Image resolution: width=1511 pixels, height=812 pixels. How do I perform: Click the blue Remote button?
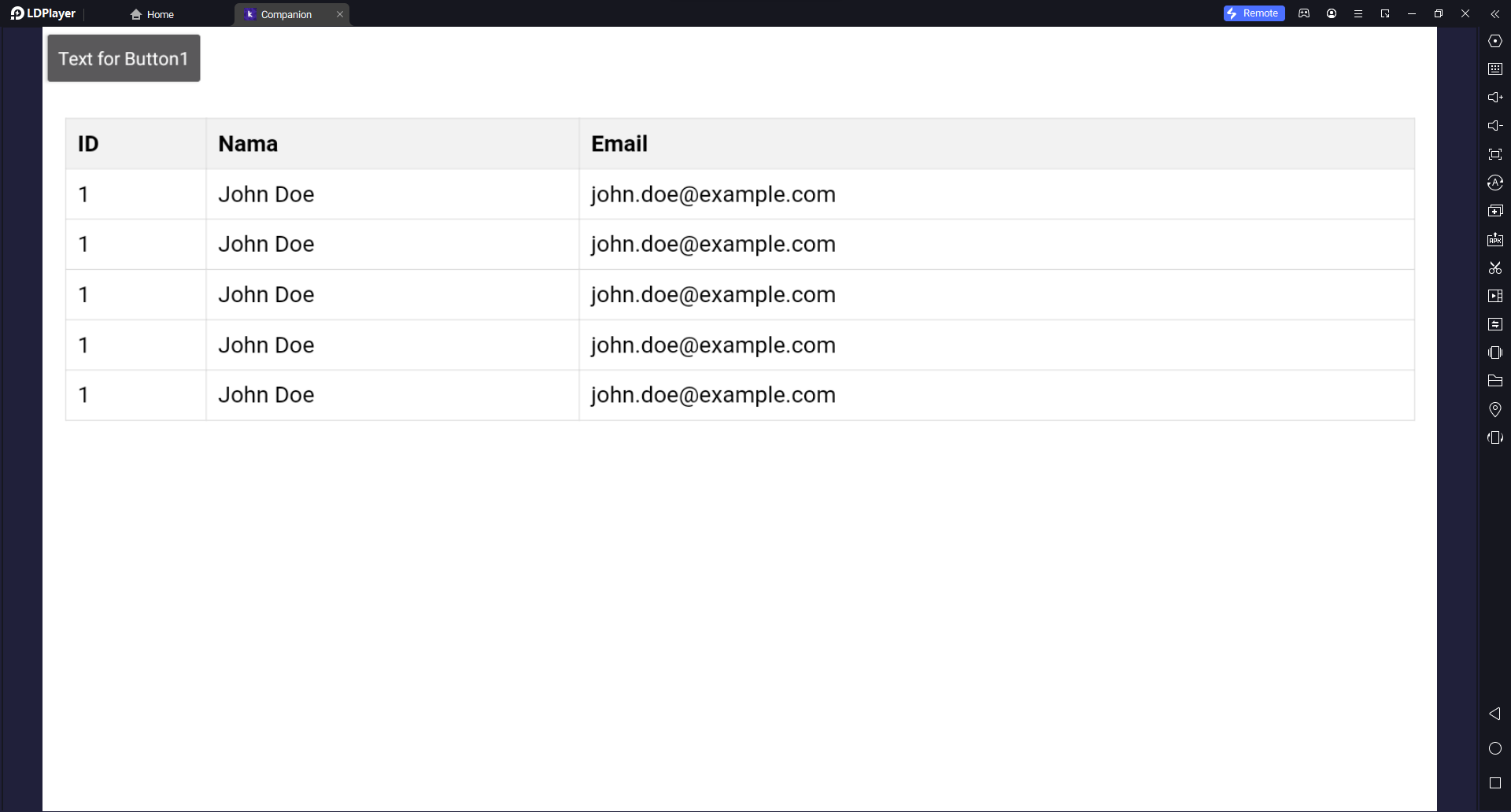click(x=1254, y=13)
